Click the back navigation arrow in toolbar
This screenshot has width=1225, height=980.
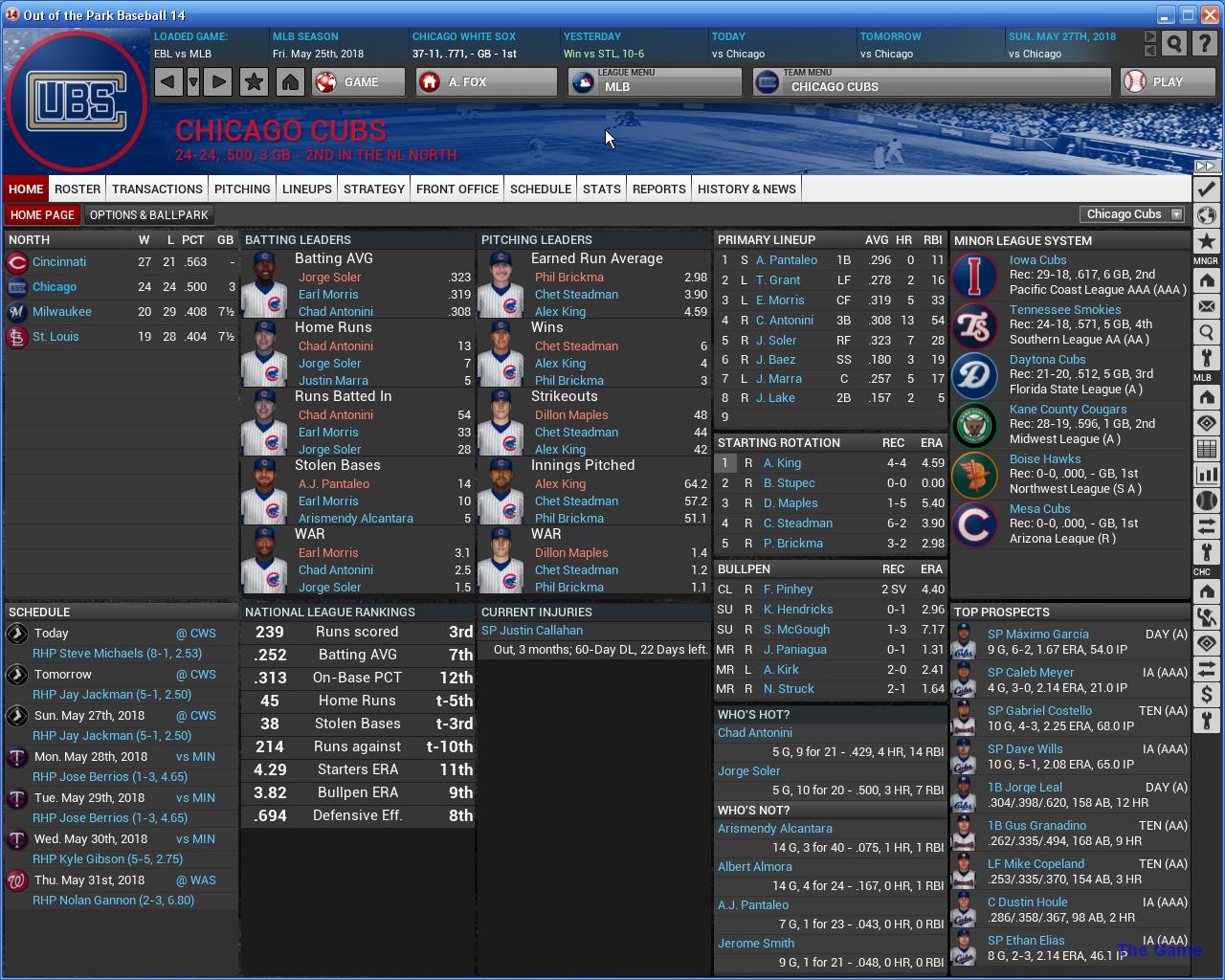coord(167,82)
